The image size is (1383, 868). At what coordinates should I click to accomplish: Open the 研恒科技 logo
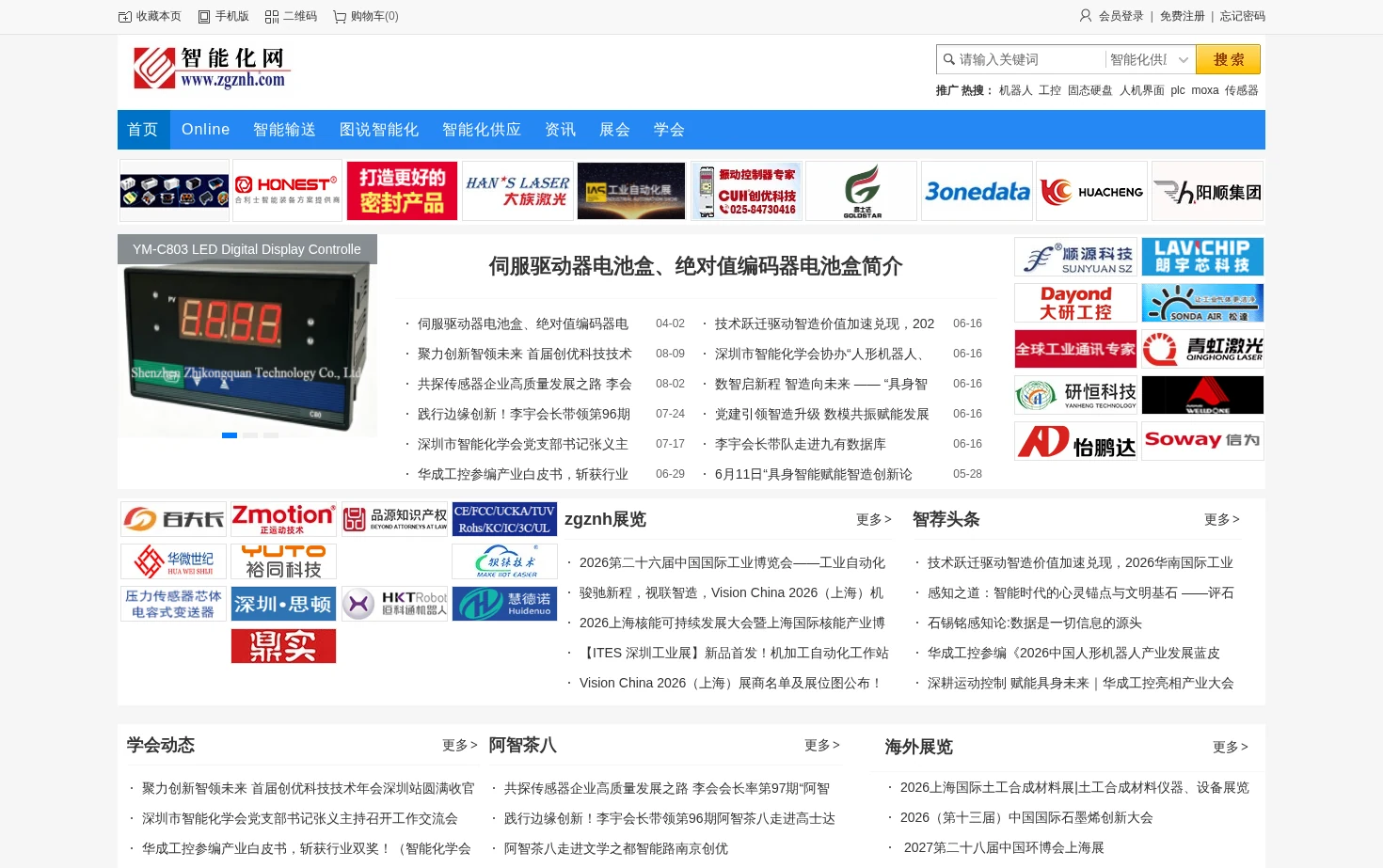click(x=1076, y=395)
